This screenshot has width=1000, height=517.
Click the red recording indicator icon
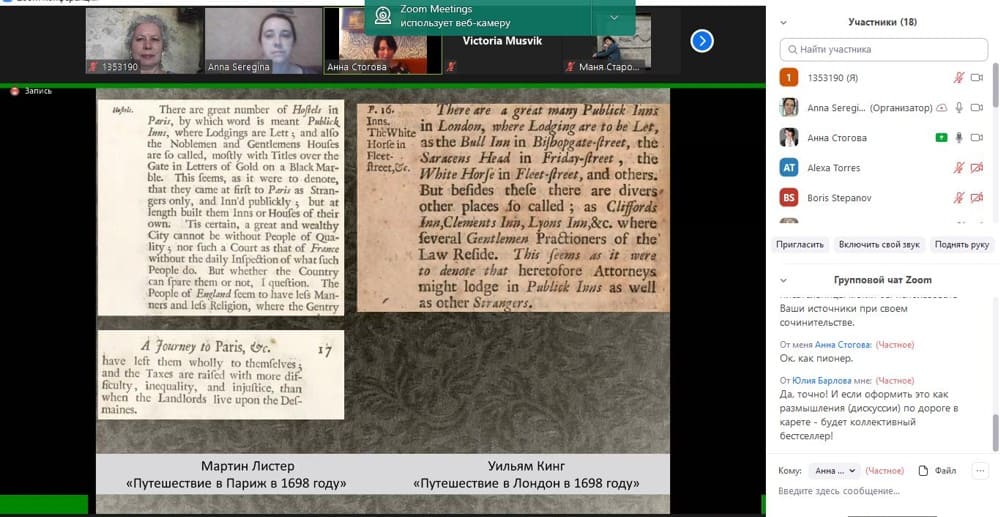[15, 91]
